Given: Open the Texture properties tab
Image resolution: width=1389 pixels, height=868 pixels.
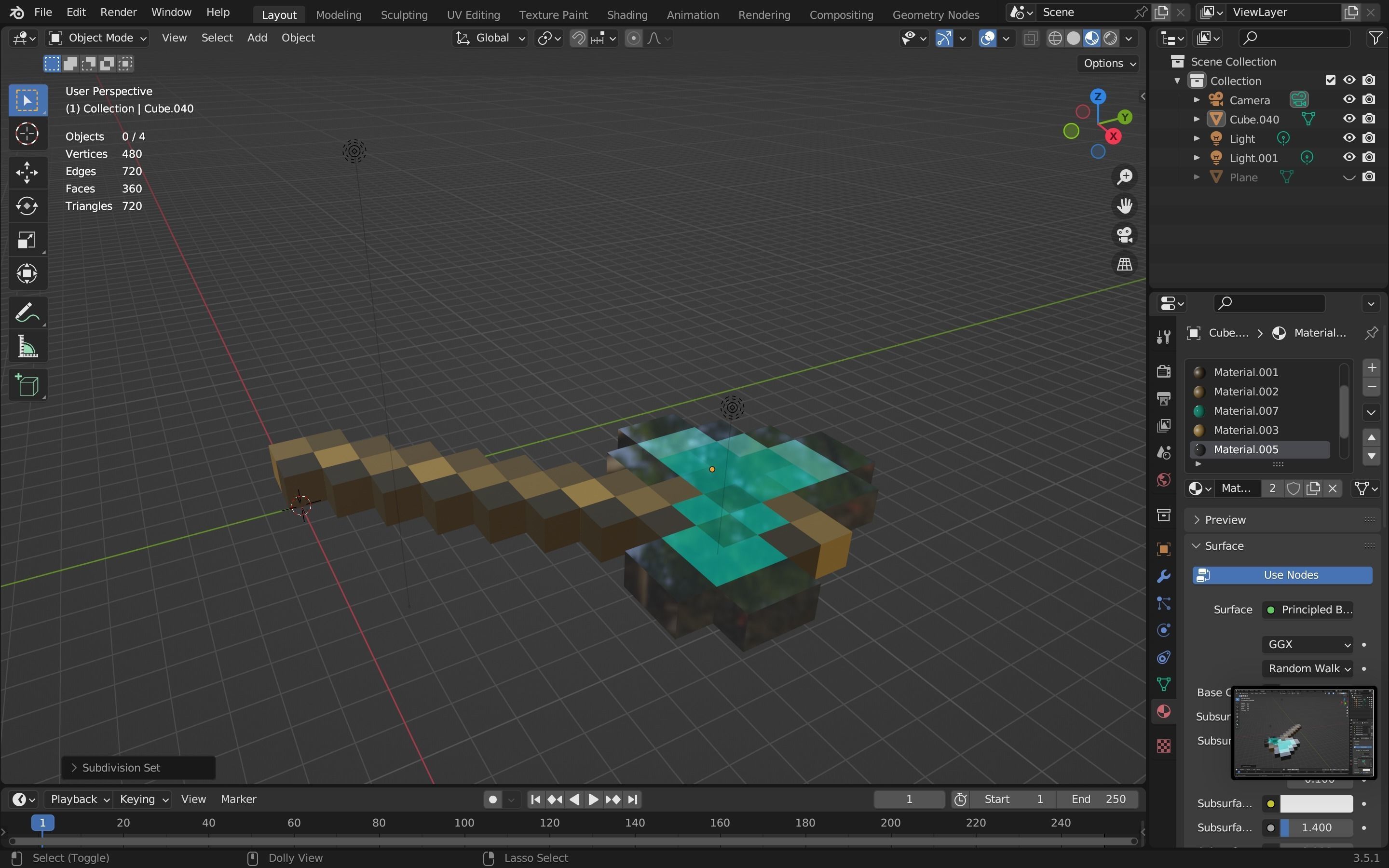Looking at the screenshot, I should [1163, 746].
